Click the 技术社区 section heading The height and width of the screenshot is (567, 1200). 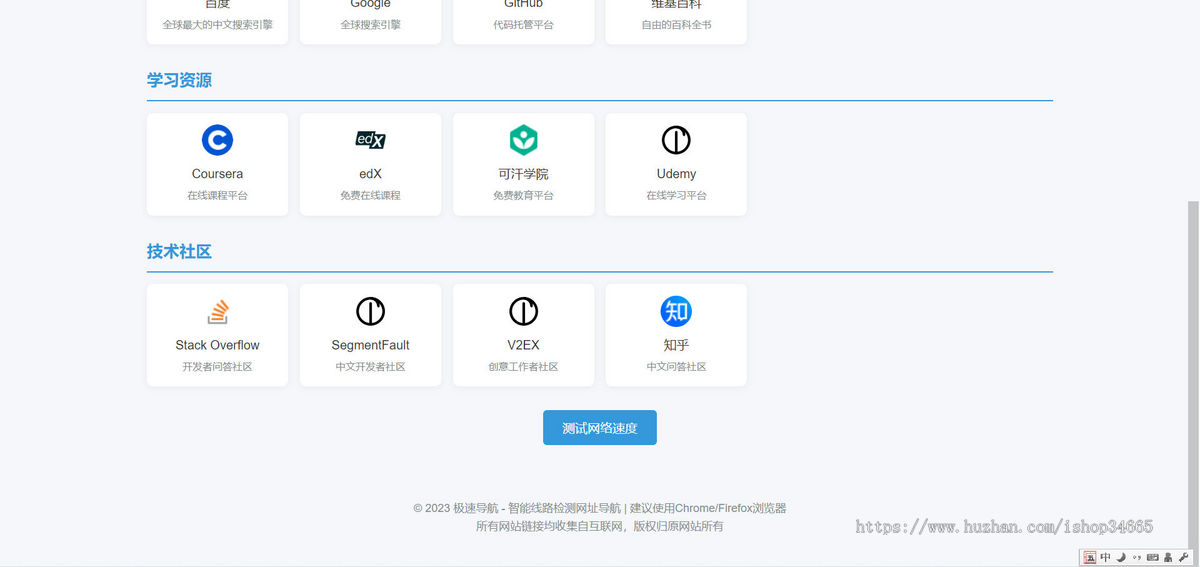point(179,251)
